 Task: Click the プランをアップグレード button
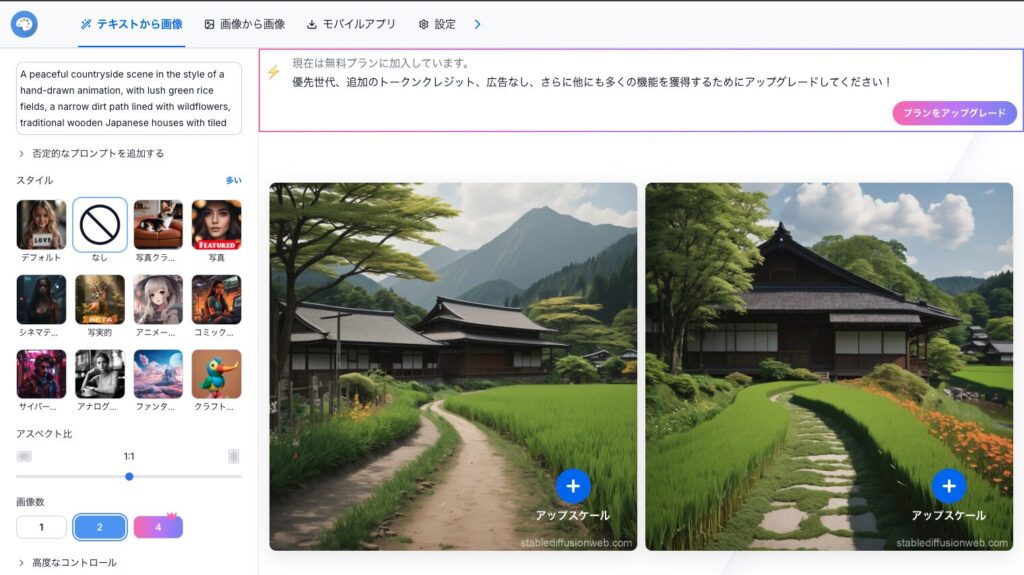click(954, 113)
